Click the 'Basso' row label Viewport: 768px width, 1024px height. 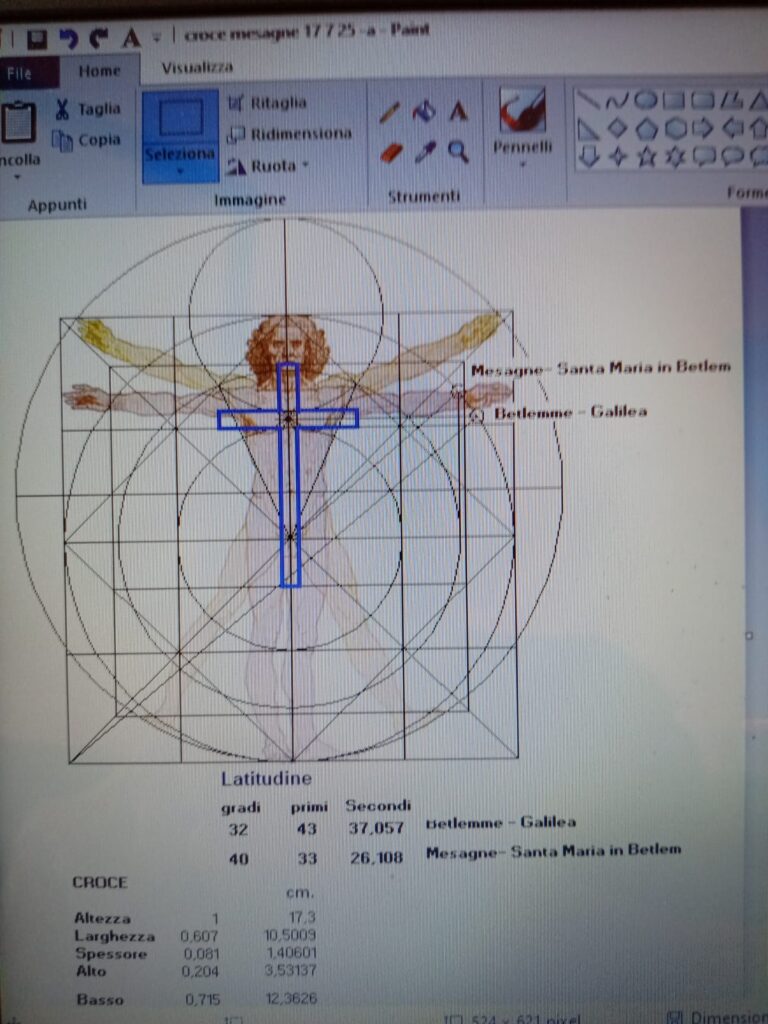[x=99, y=1000]
